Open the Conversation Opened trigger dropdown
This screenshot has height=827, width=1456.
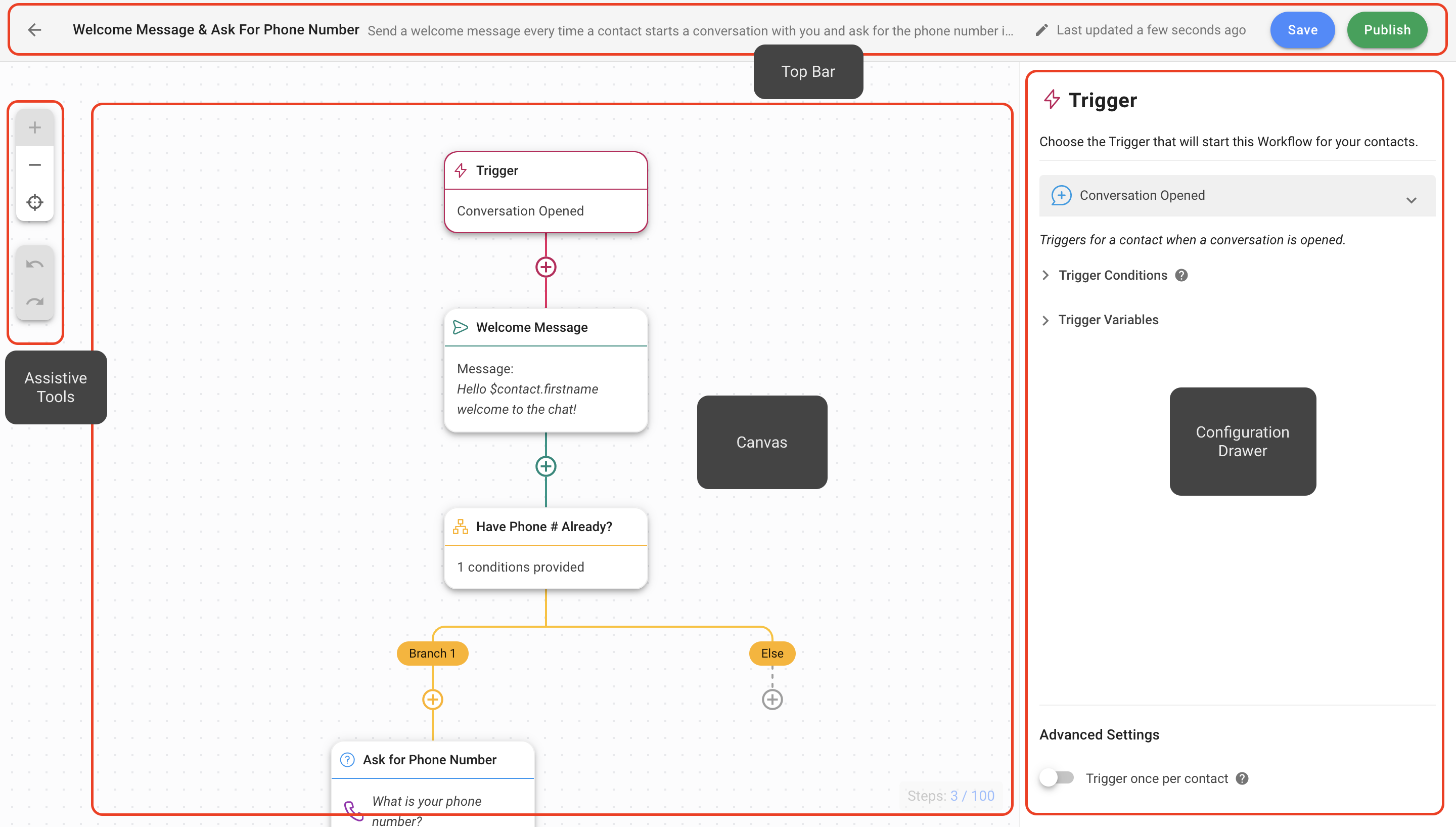coord(1412,199)
